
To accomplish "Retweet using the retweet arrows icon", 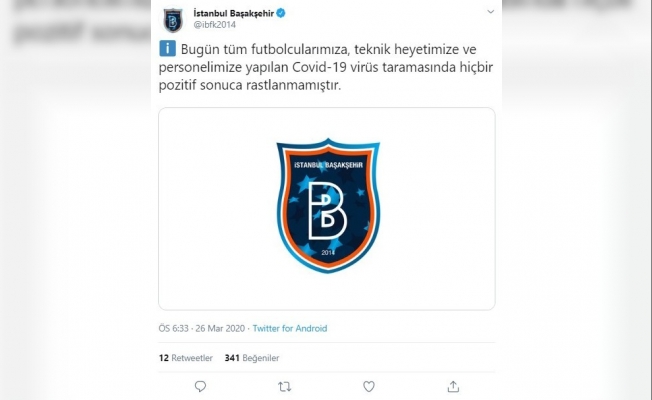I will pos(284,387).
